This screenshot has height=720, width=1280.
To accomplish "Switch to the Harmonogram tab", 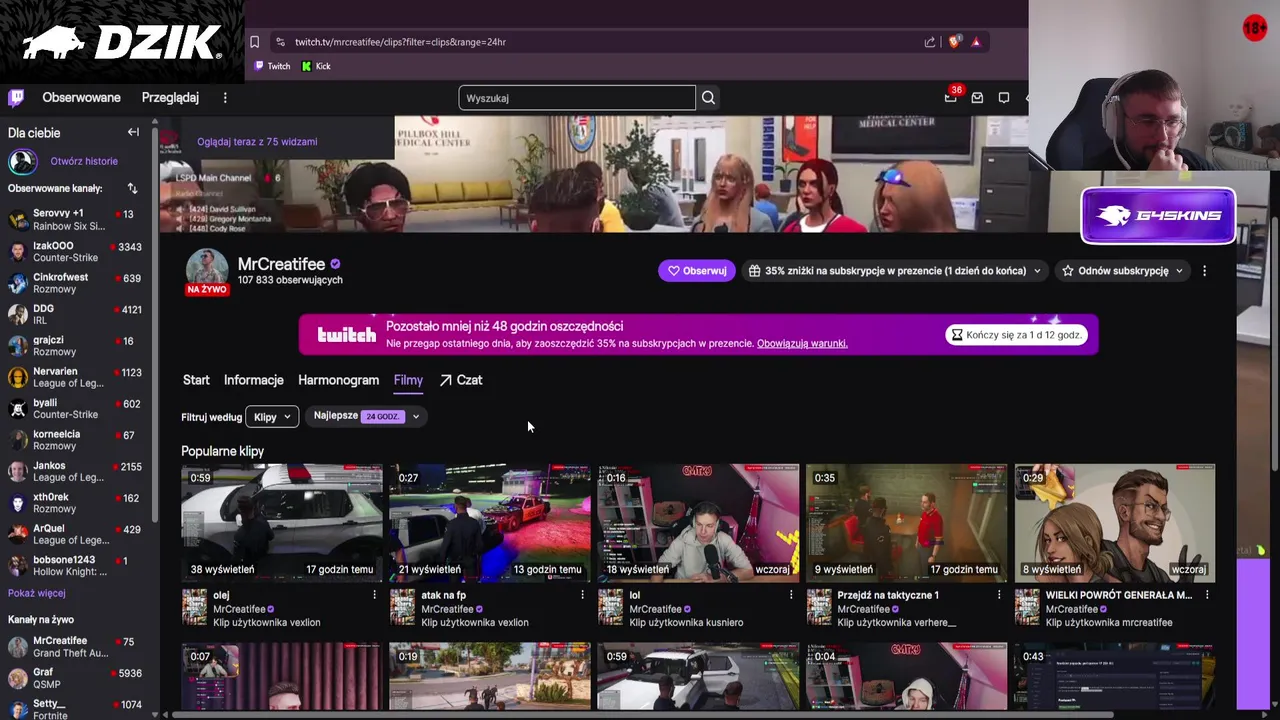I will (338, 380).
